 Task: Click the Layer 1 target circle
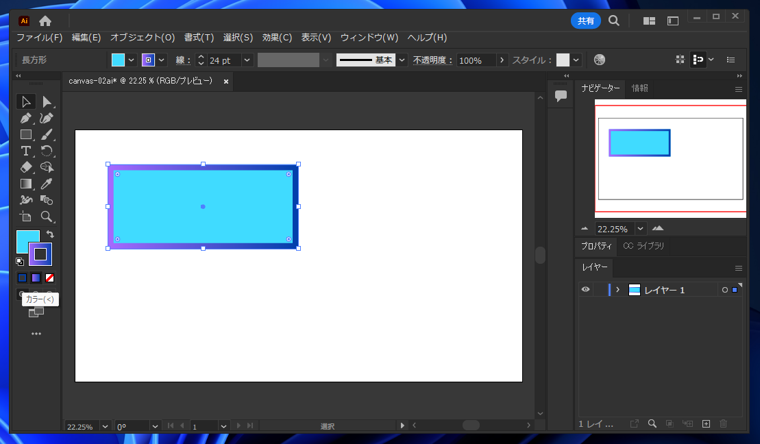pos(725,290)
